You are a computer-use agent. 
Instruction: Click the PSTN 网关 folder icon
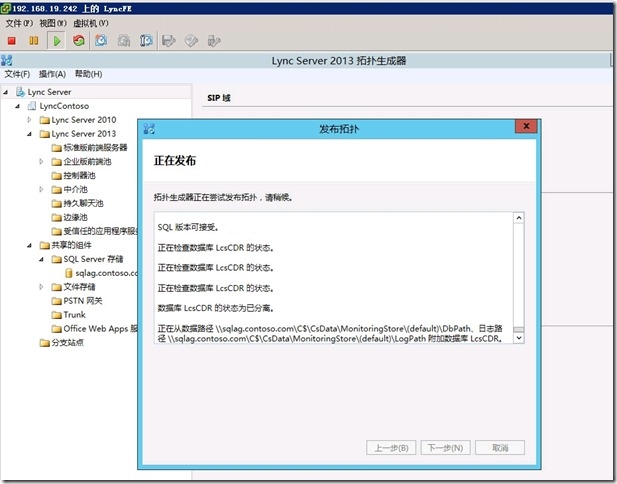57,301
